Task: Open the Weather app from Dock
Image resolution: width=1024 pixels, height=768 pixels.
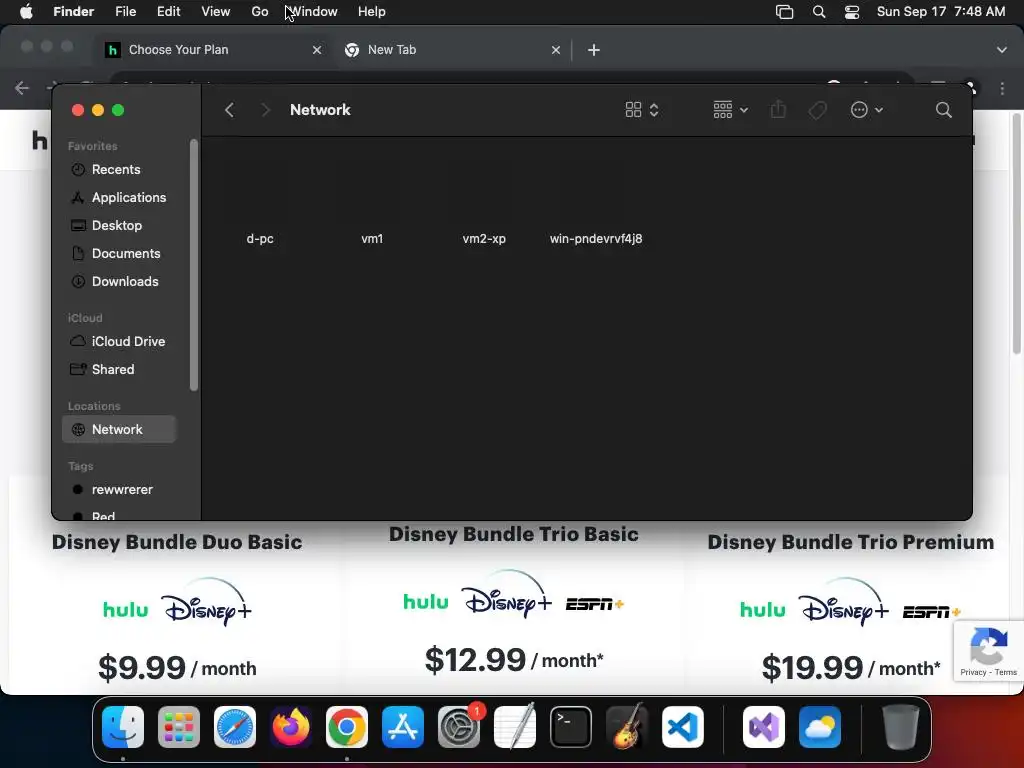Action: coord(820,727)
